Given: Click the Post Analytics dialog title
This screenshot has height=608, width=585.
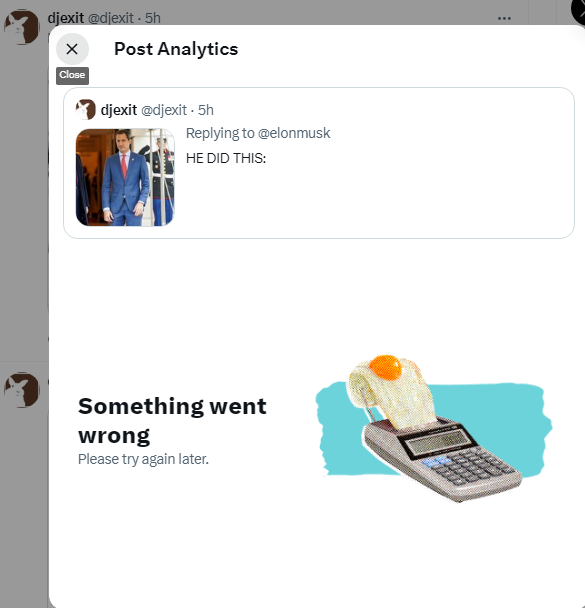Looking at the screenshot, I should click(x=176, y=49).
